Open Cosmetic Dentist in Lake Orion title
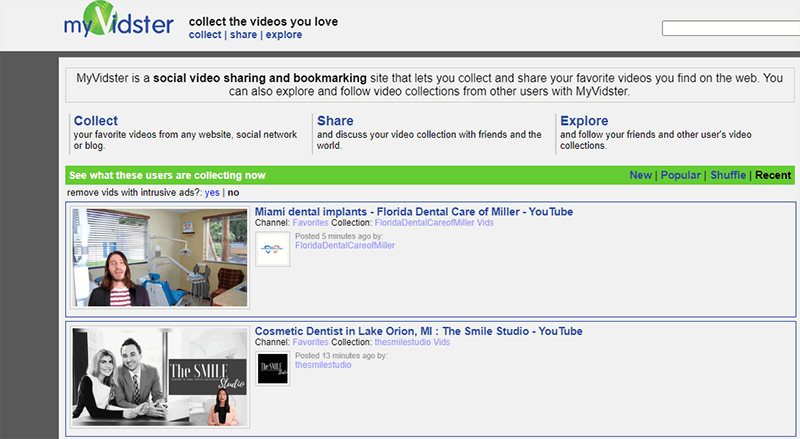The height and width of the screenshot is (439, 800). [418, 331]
